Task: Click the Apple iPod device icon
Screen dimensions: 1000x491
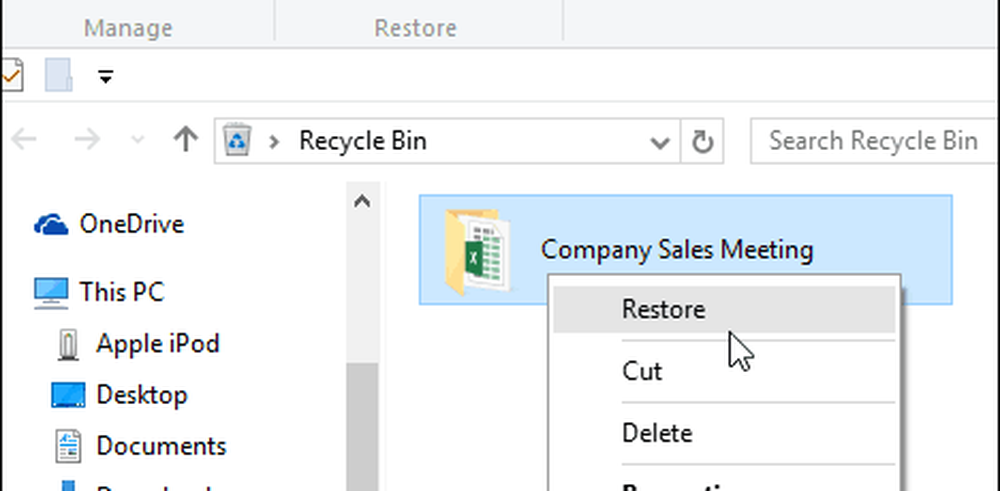Action: click(69, 344)
